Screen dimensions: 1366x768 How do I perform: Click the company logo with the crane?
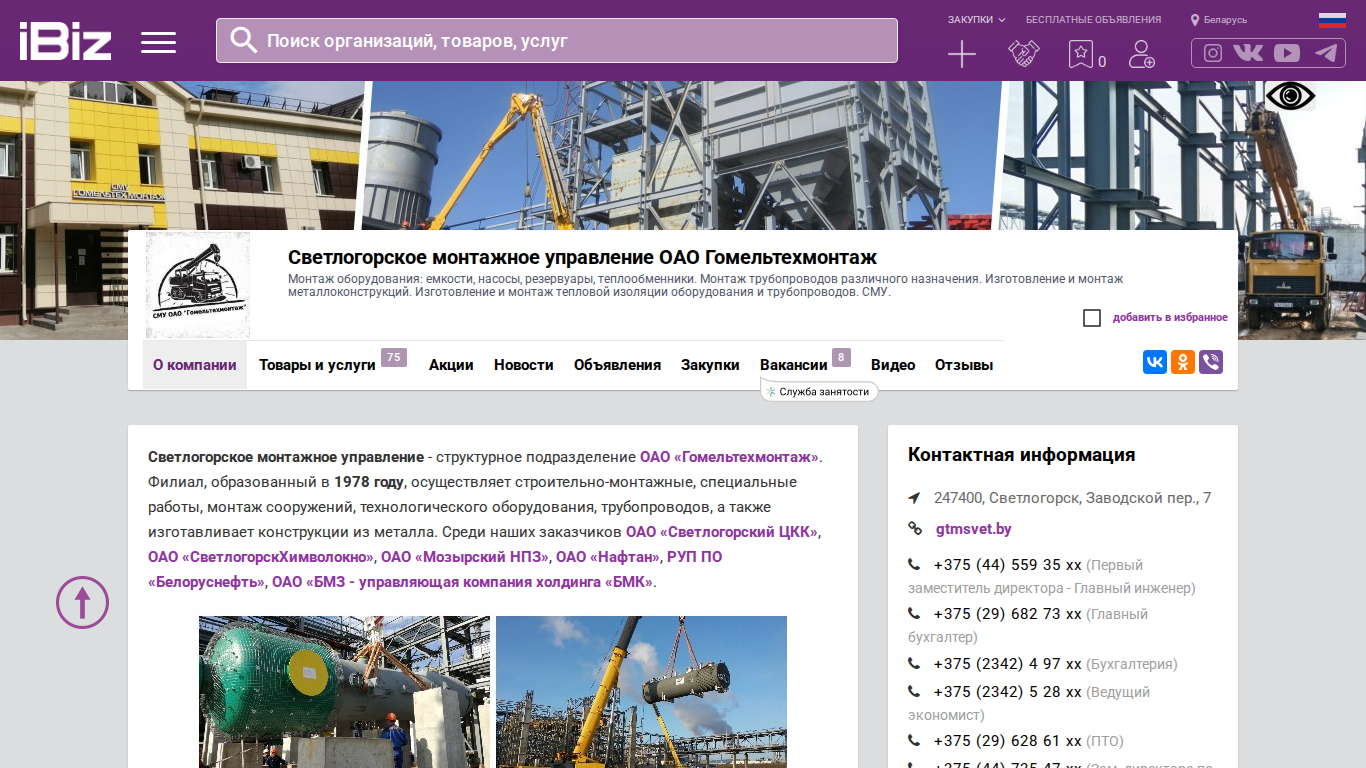(198, 285)
